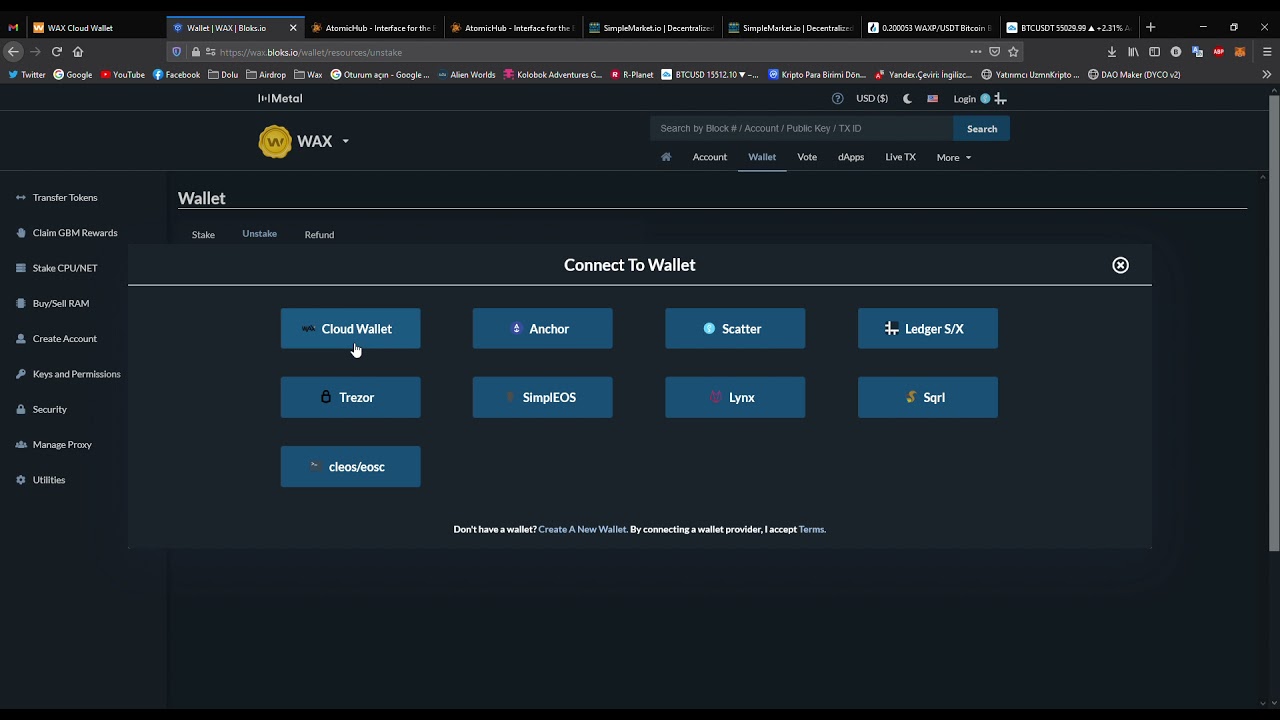Open a new browser tab

(x=1150, y=27)
